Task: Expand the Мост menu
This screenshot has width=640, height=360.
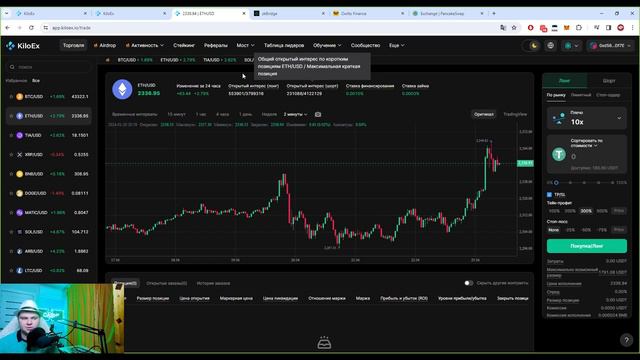Action: click(245, 45)
